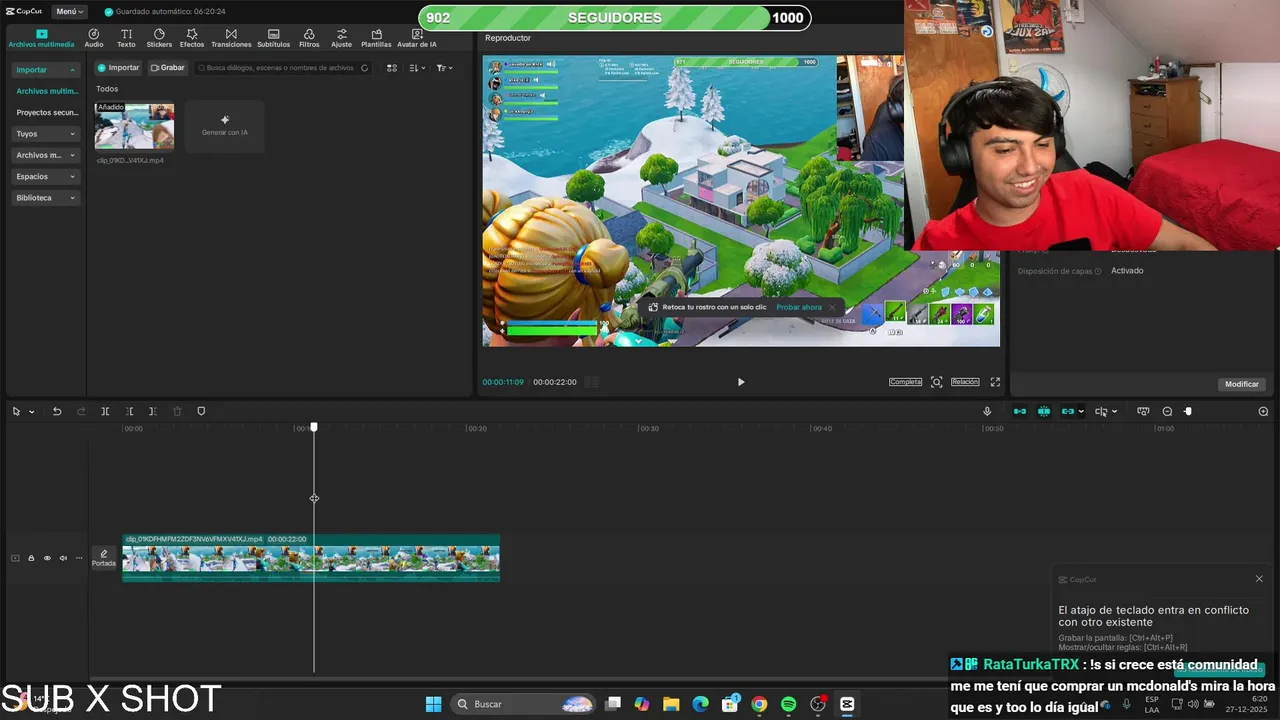Open the Audio panel
The width and height of the screenshot is (1280, 720).
click(x=94, y=38)
